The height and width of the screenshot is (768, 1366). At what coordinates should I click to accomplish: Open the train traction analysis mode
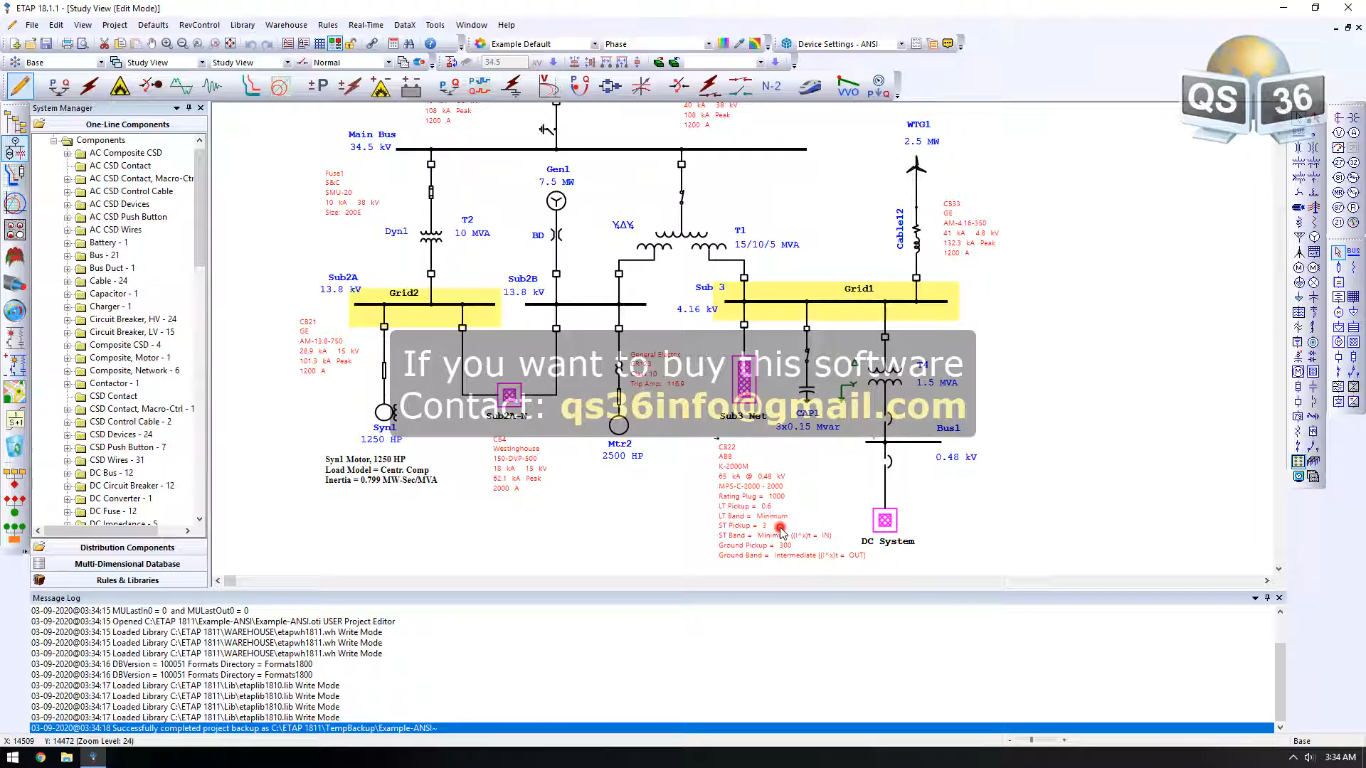pos(809,86)
